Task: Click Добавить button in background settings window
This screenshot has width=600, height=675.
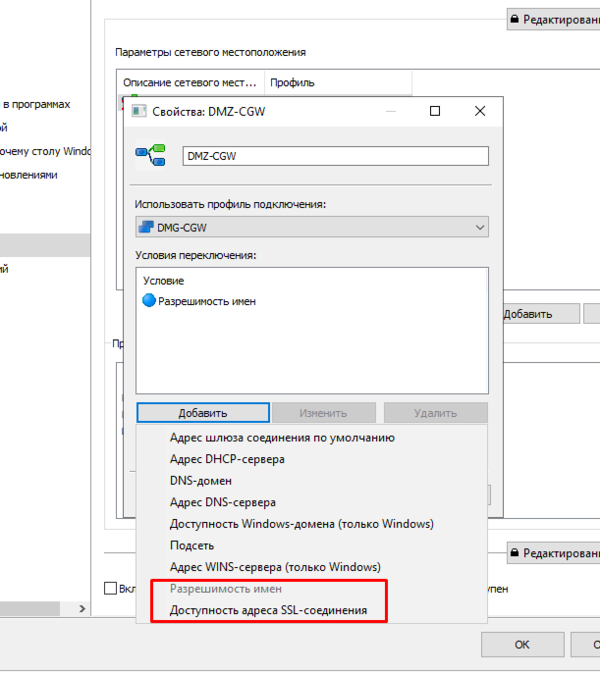Action: pyautogui.click(x=541, y=314)
